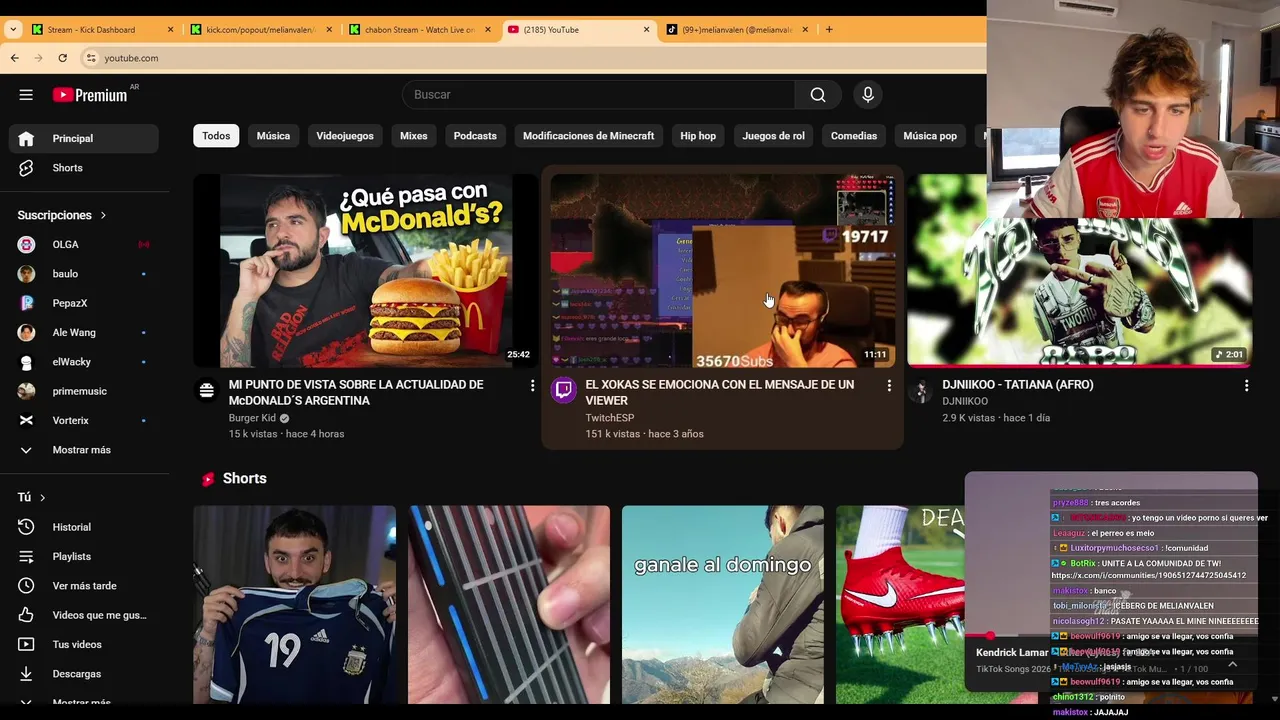Select the Comedias filter chip

pyautogui.click(x=854, y=136)
